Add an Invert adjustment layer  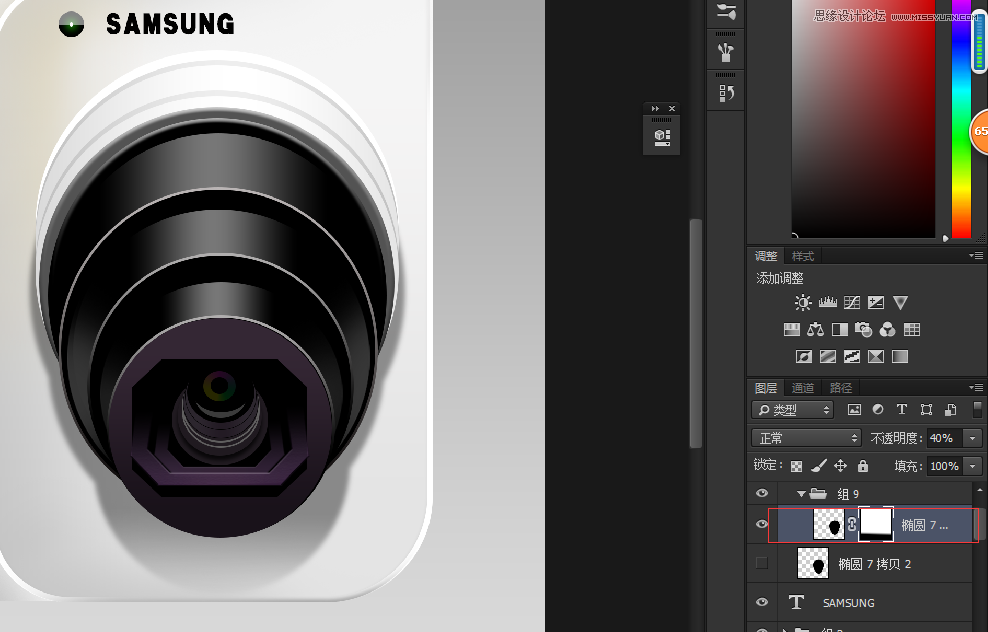[x=803, y=357]
